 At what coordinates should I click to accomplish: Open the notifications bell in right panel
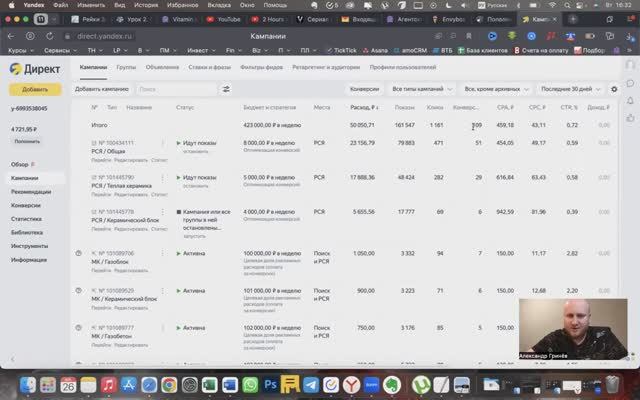click(x=630, y=100)
